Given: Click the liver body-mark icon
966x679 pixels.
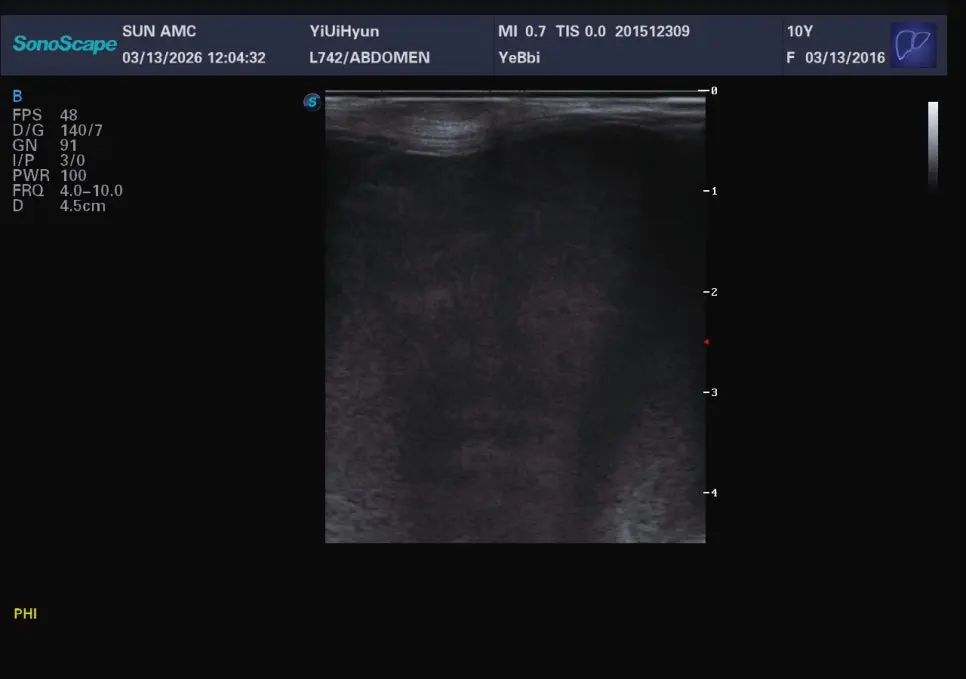Looking at the screenshot, I should (913, 45).
